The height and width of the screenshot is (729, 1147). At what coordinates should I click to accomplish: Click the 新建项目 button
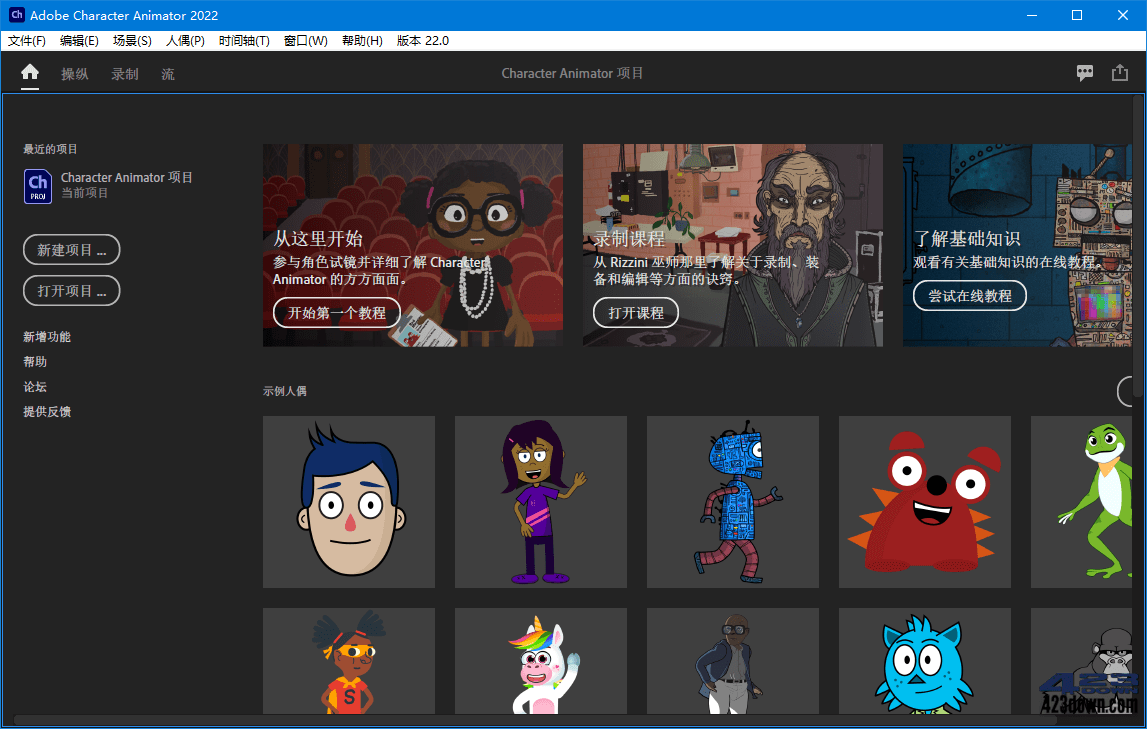[71, 250]
